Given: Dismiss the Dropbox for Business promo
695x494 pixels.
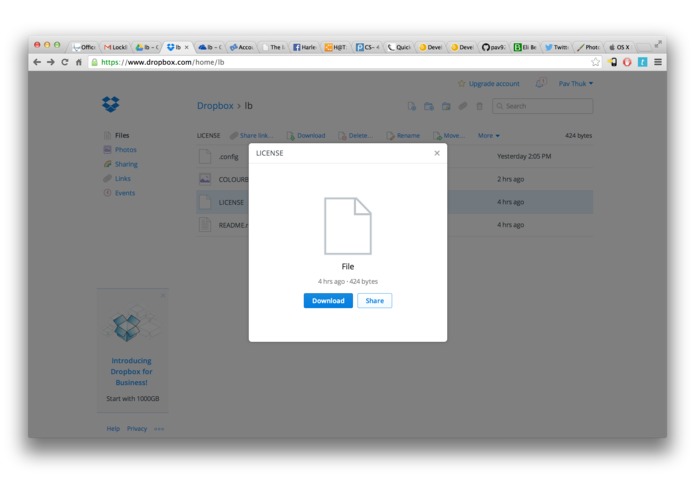Looking at the screenshot, I should point(163,295).
